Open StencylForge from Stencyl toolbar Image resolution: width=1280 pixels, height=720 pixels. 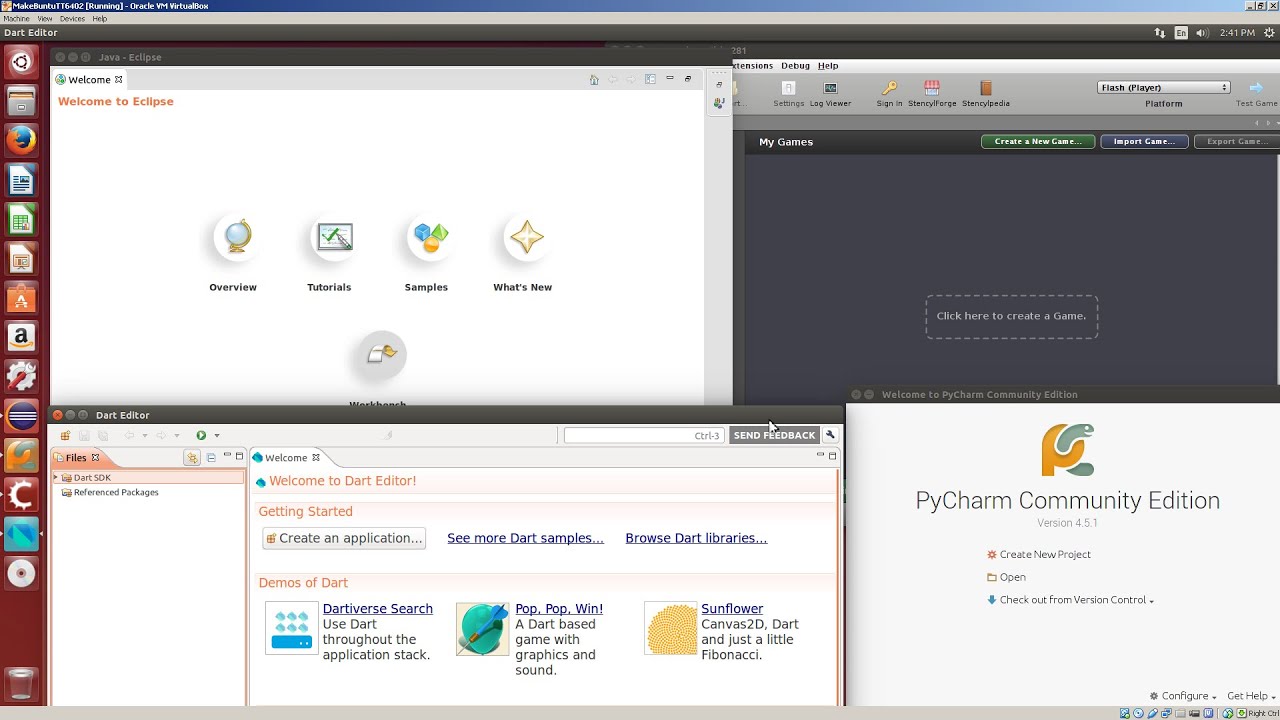(932, 88)
